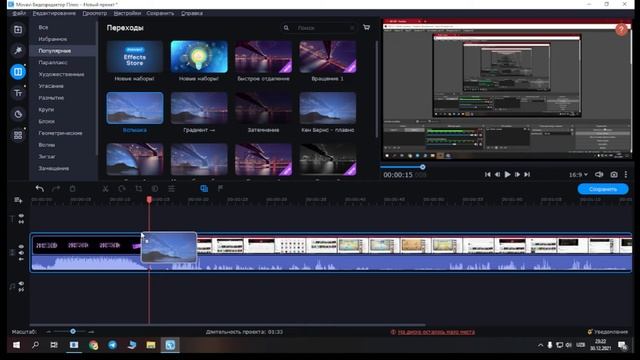Crop the selected clip
Image resolution: width=640 pixels, height=360 pixels.
click(x=138, y=189)
